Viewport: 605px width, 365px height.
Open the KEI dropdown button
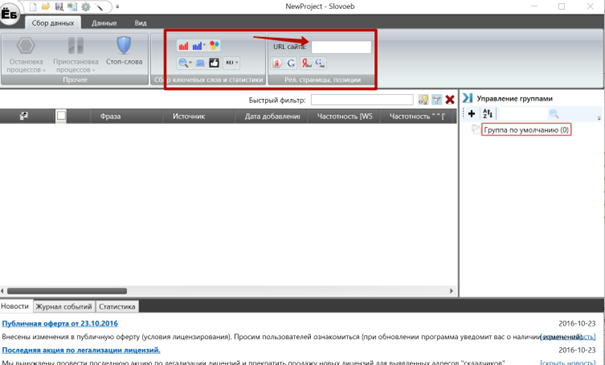click(232, 63)
